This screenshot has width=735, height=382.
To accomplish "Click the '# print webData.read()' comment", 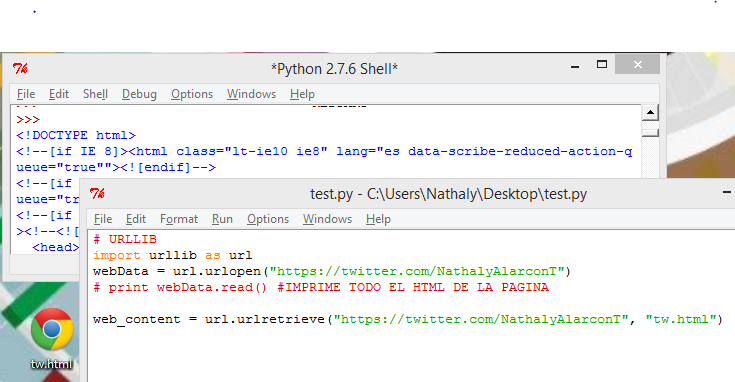I will [180, 287].
